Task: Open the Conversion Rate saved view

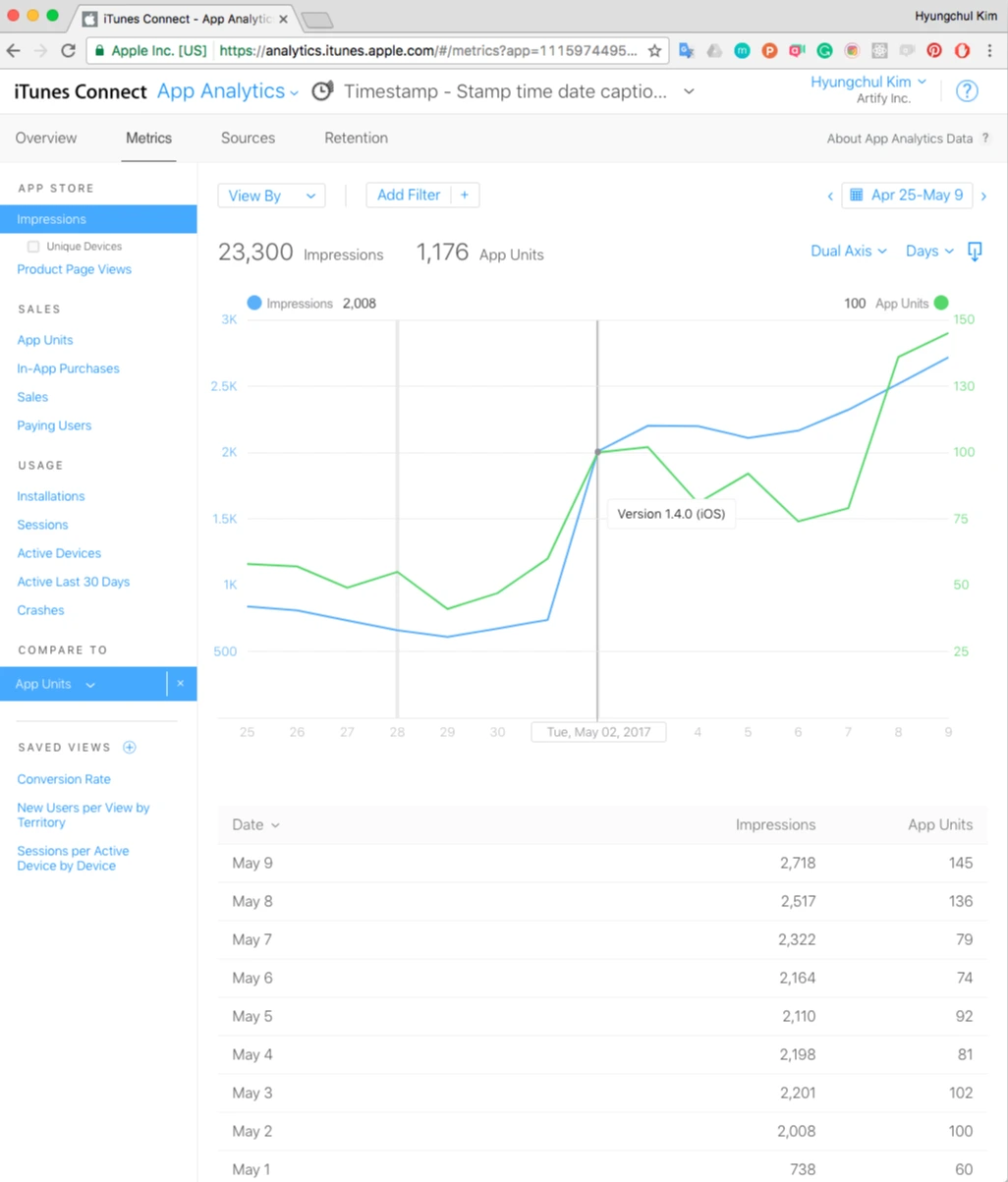Action: pos(64,779)
